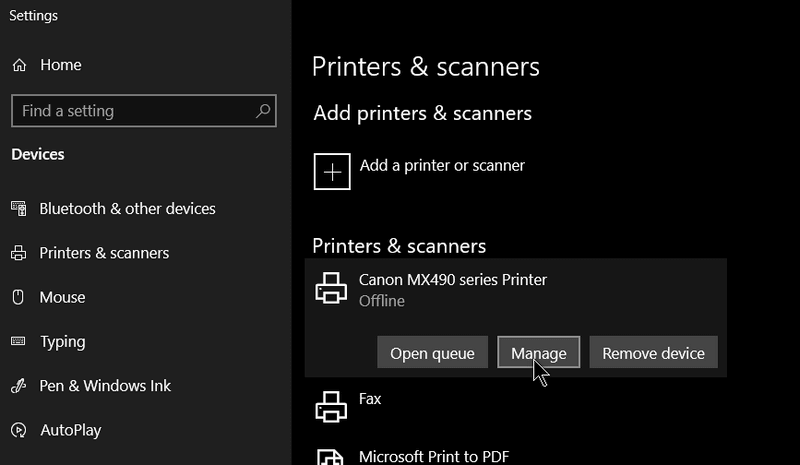Click the Remove device button
The image size is (800, 465).
click(x=654, y=352)
